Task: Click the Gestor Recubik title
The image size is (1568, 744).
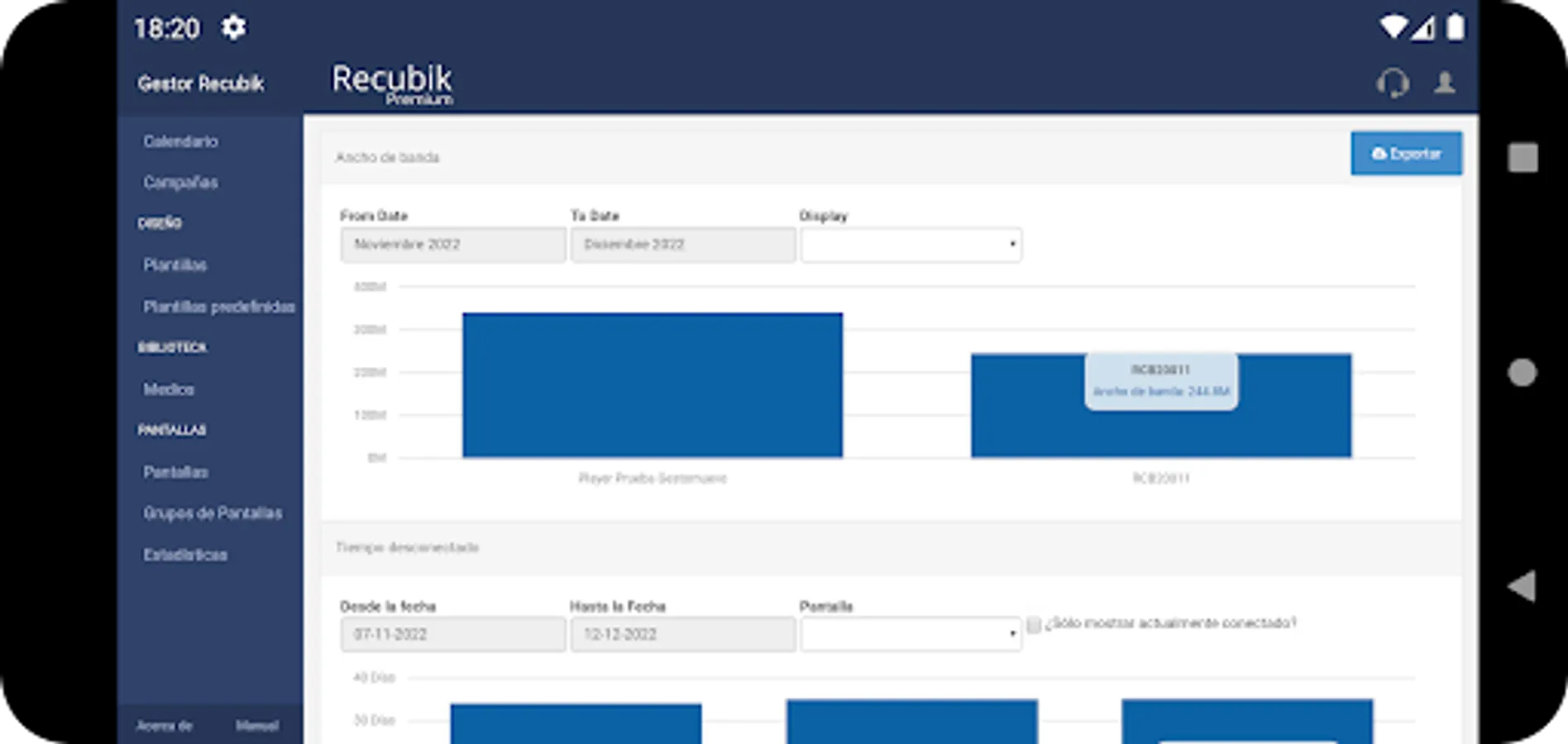Action: click(201, 83)
